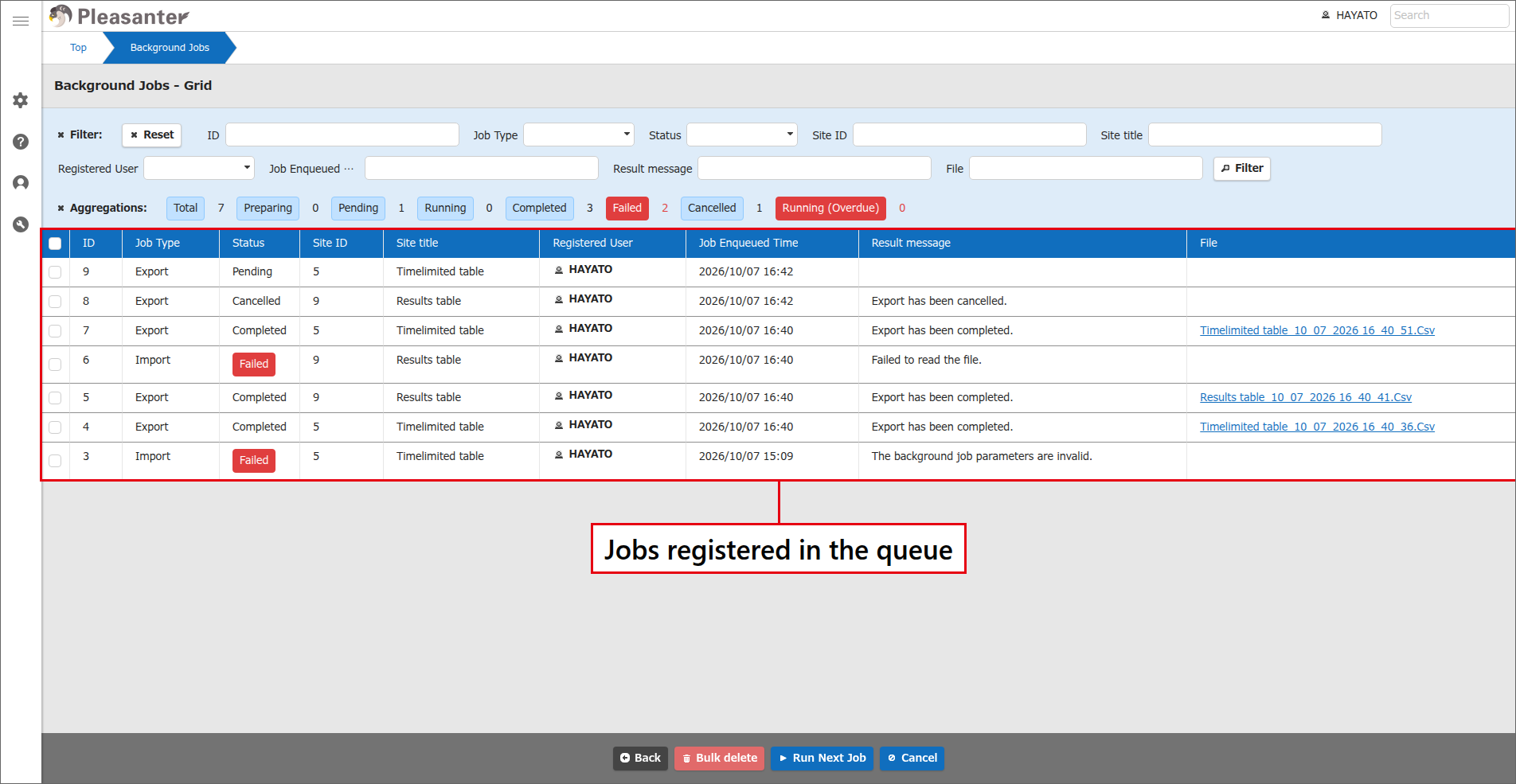
Task: Toggle the select-all checkbox in header
Action: click(55, 244)
